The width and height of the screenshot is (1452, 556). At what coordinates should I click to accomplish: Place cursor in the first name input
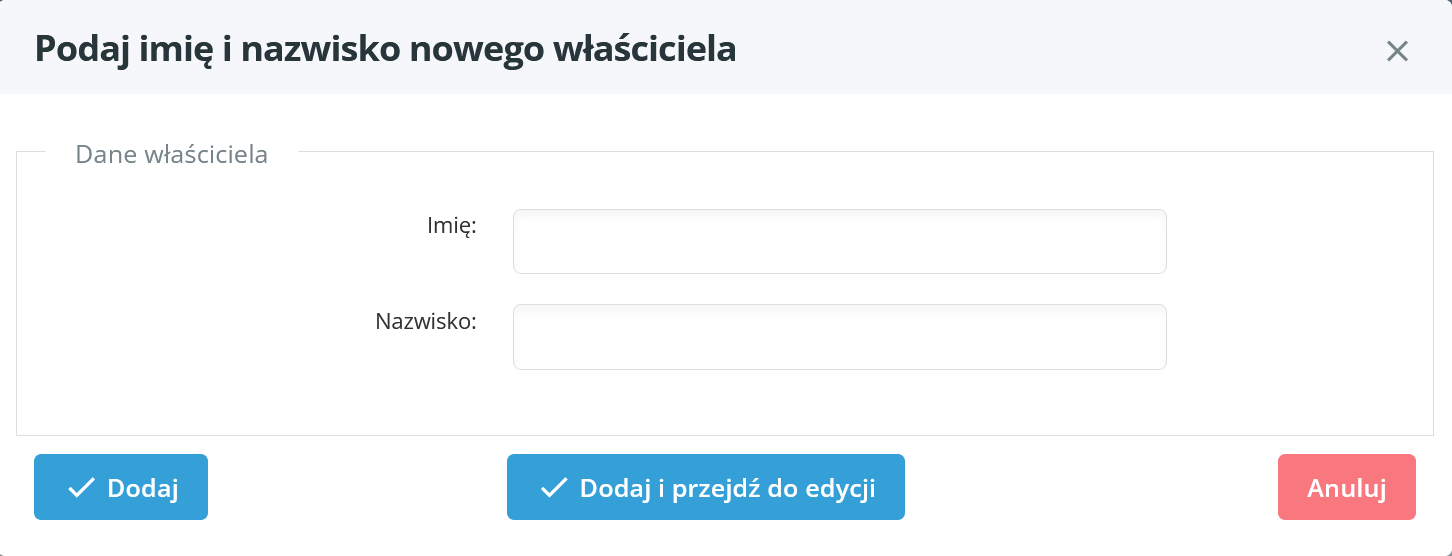[839, 241]
